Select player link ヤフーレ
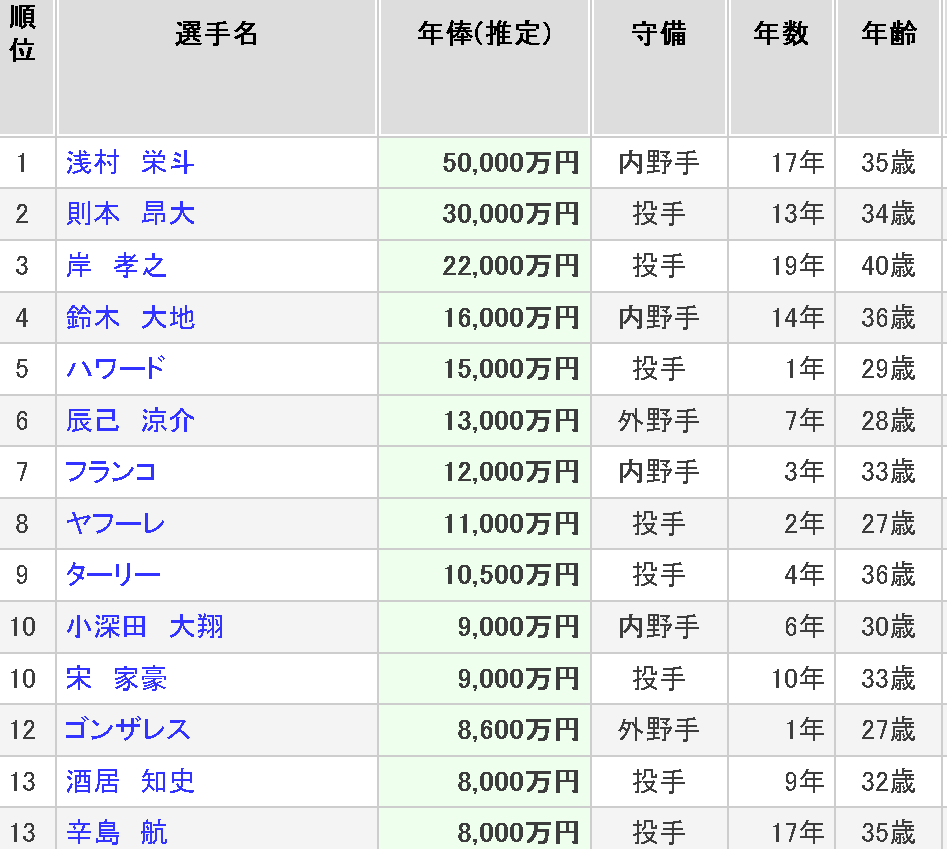 [x=115, y=524]
